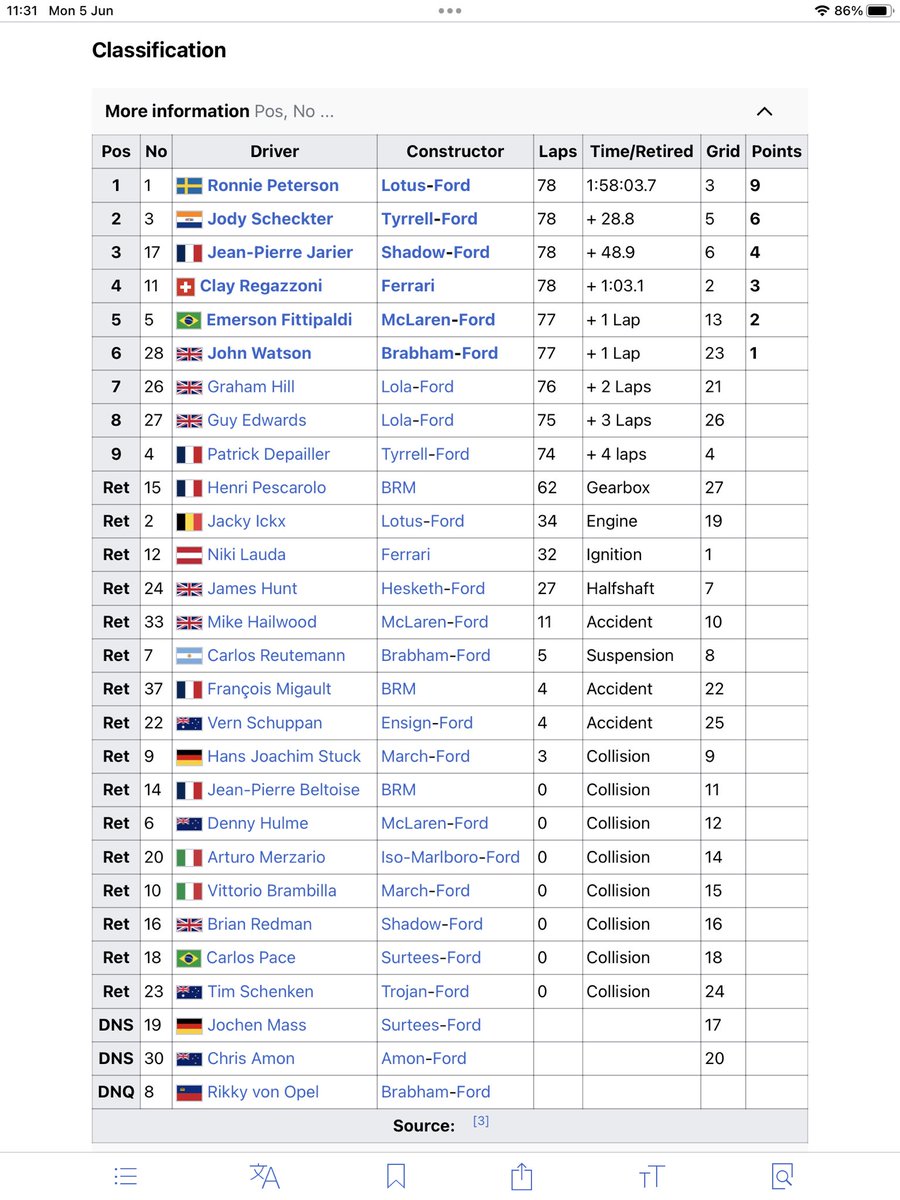Screen dimensions: 900x1200
Task: Open Patrick Depailler driver link
Action: point(268,454)
